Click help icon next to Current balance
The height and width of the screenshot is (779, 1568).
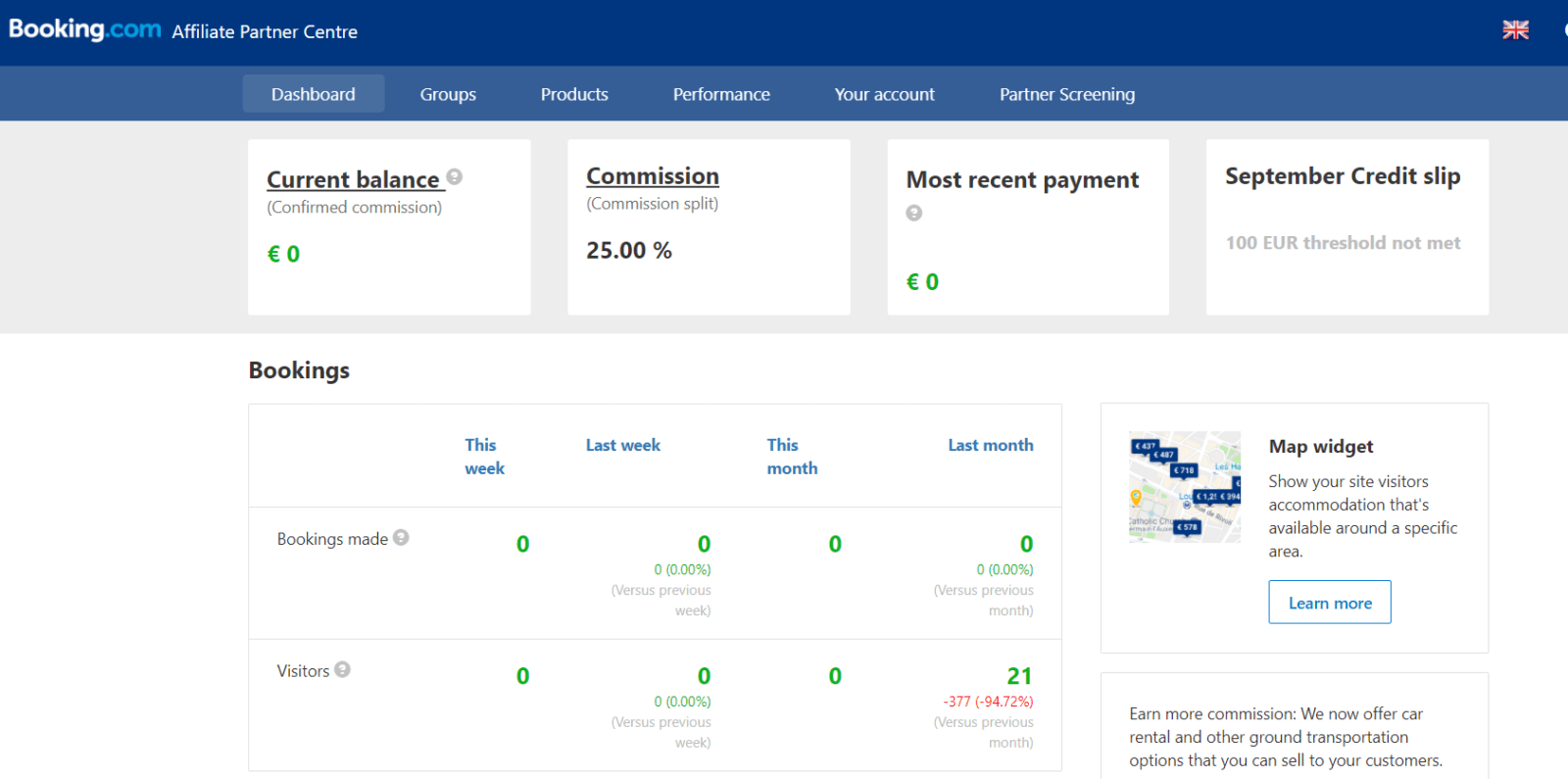[455, 177]
